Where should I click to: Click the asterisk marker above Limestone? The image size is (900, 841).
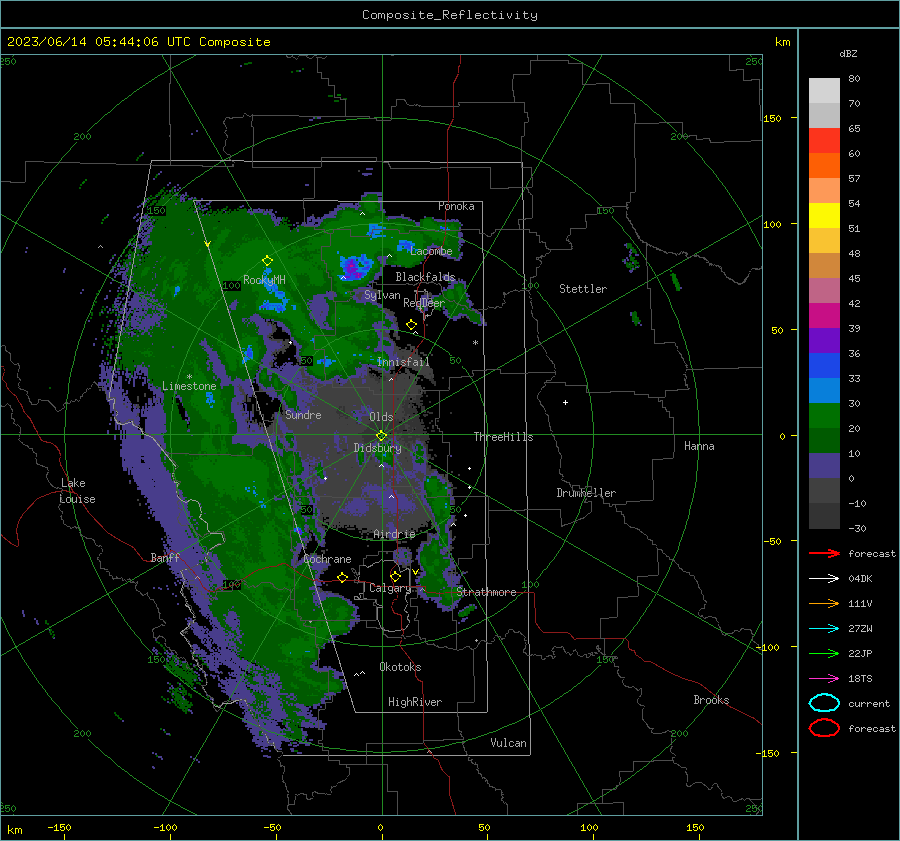point(189,377)
